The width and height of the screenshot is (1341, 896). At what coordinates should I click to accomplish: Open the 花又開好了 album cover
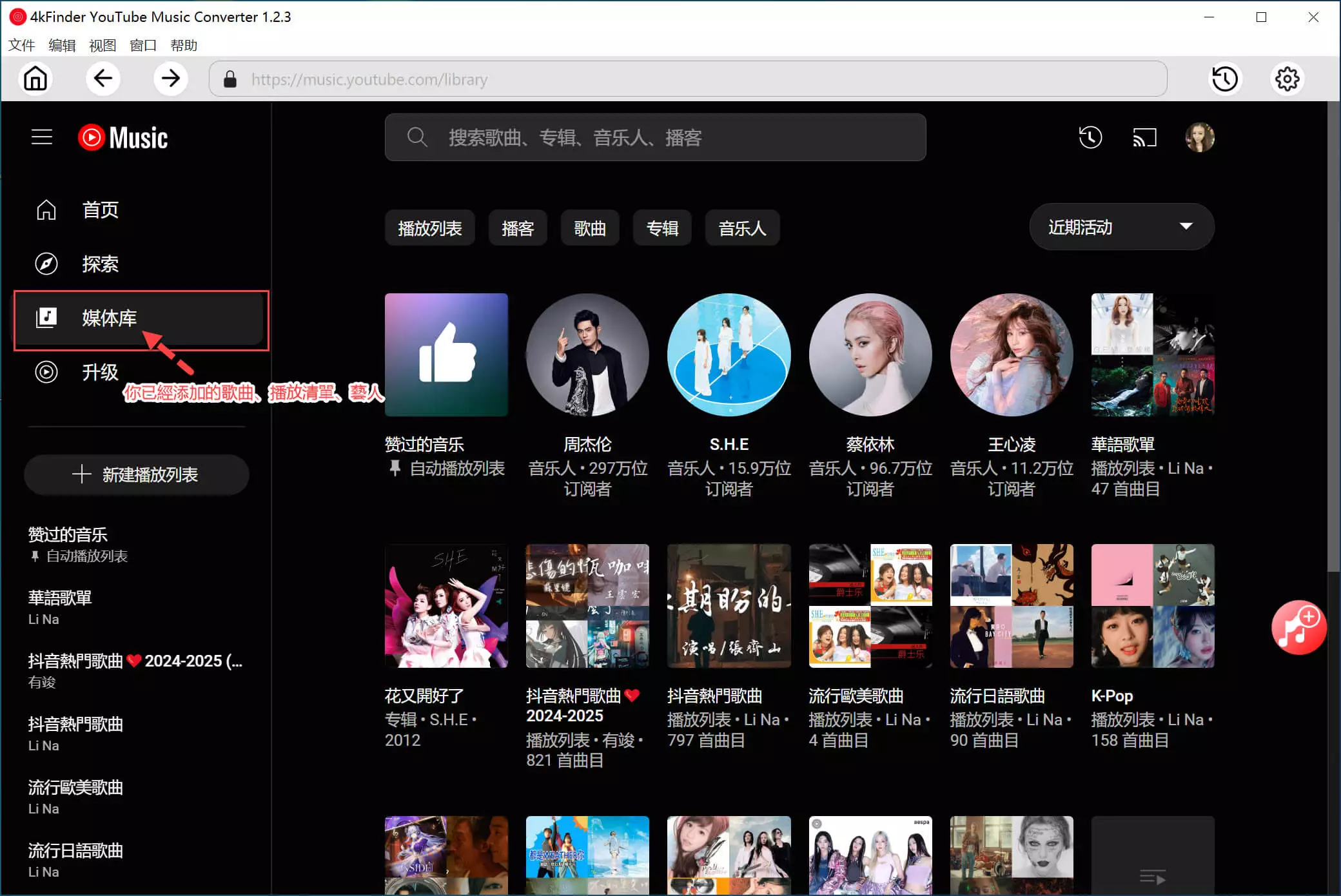pos(446,606)
